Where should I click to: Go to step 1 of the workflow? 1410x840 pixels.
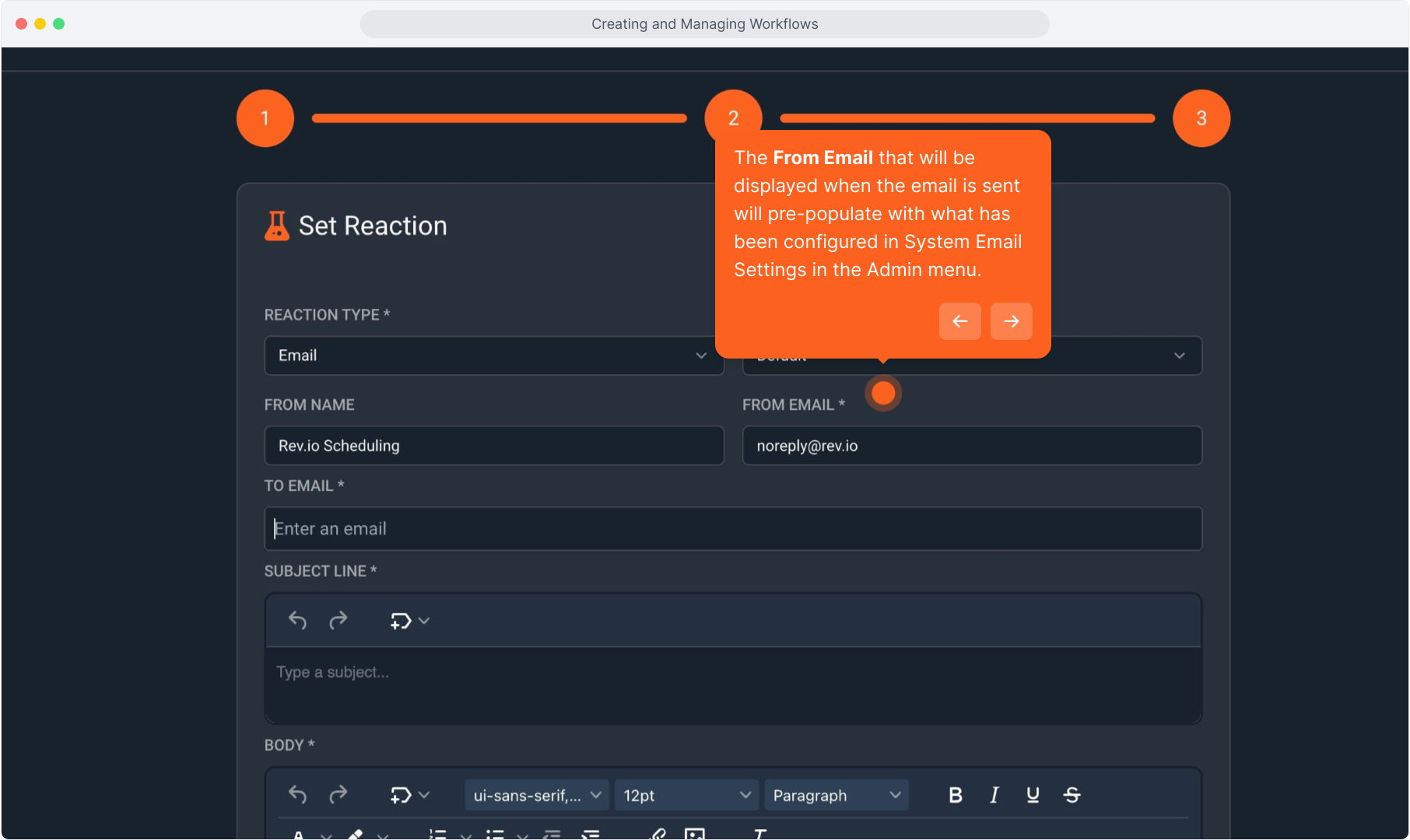(265, 118)
